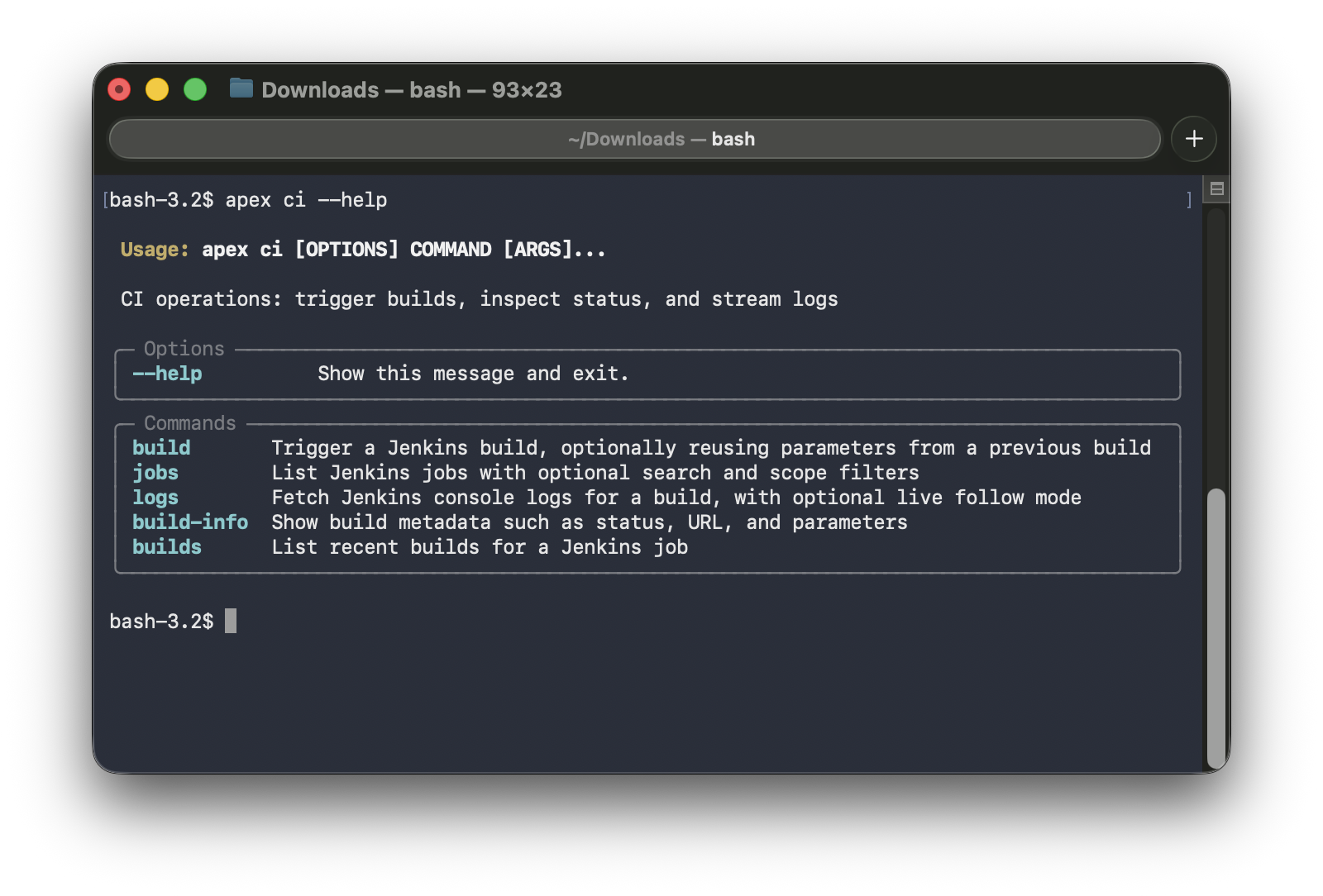Click the '--help' option text

[x=167, y=373]
